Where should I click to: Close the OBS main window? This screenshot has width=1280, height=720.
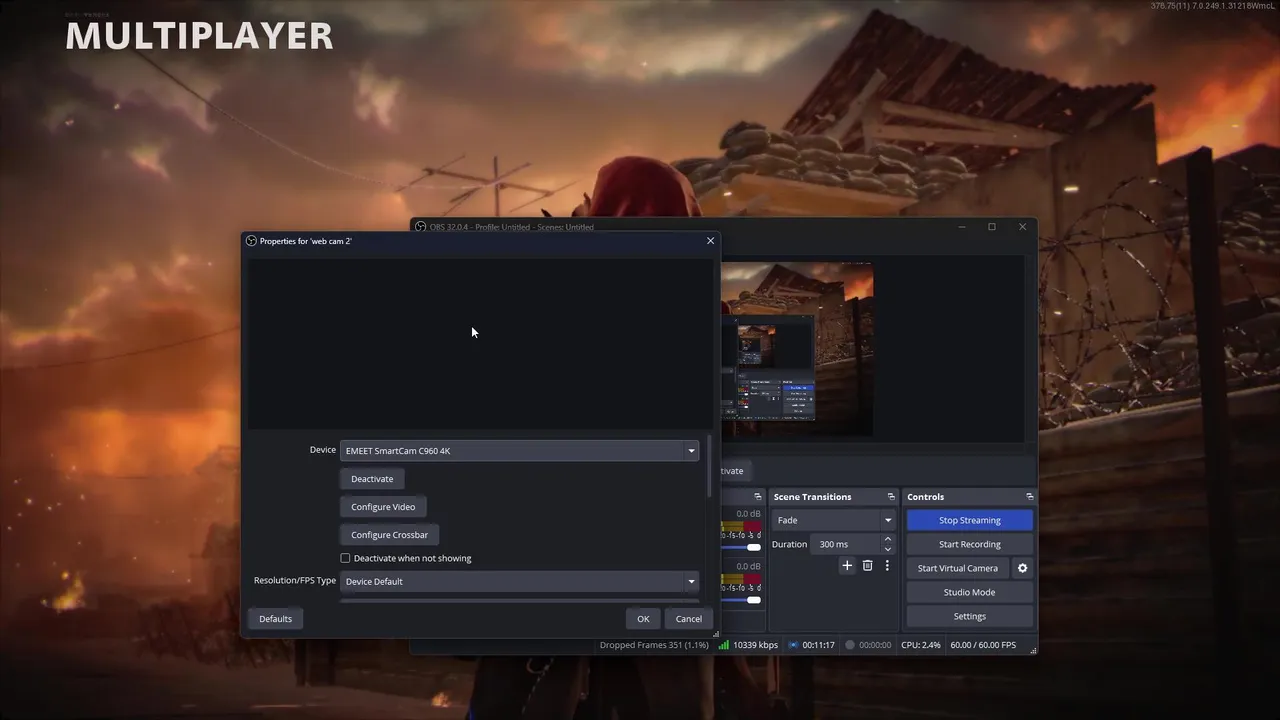coord(1022,227)
